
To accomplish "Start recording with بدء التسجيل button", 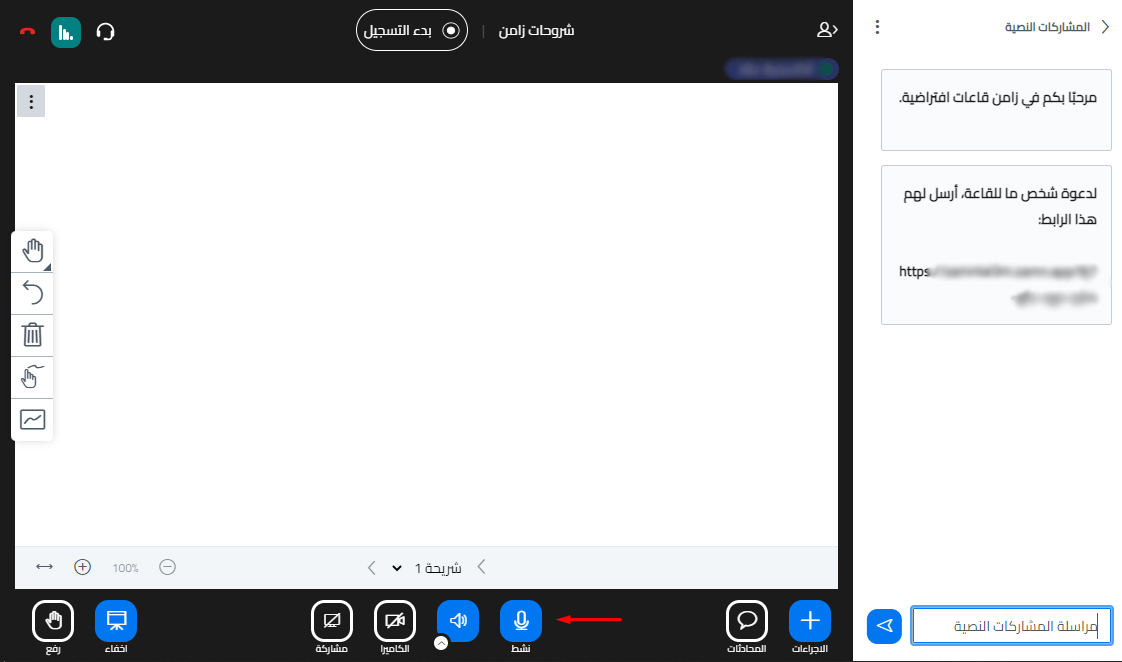I will (x=411, y=30).
